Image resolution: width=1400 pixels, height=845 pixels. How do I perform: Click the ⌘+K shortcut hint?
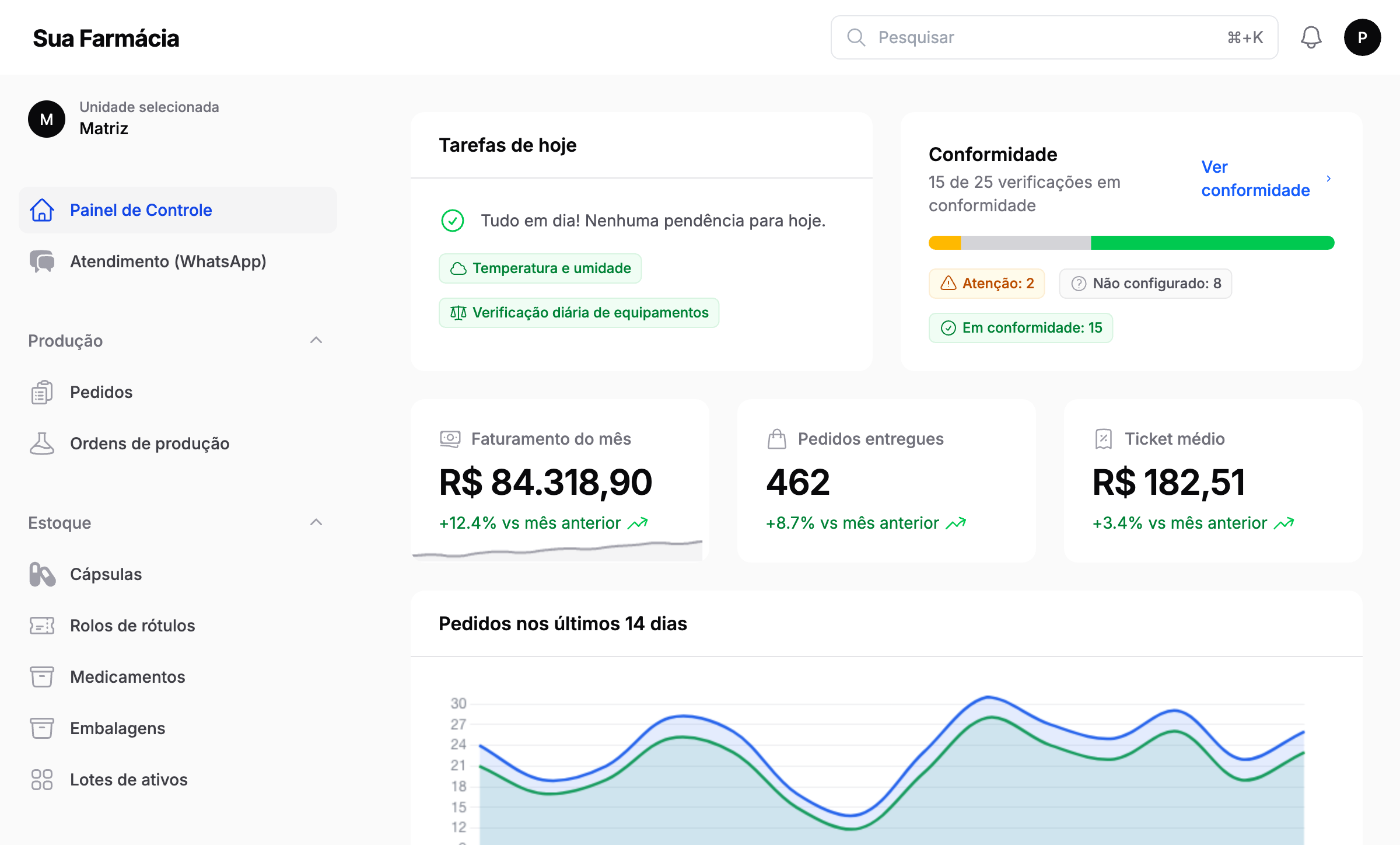coord(1245,37)
